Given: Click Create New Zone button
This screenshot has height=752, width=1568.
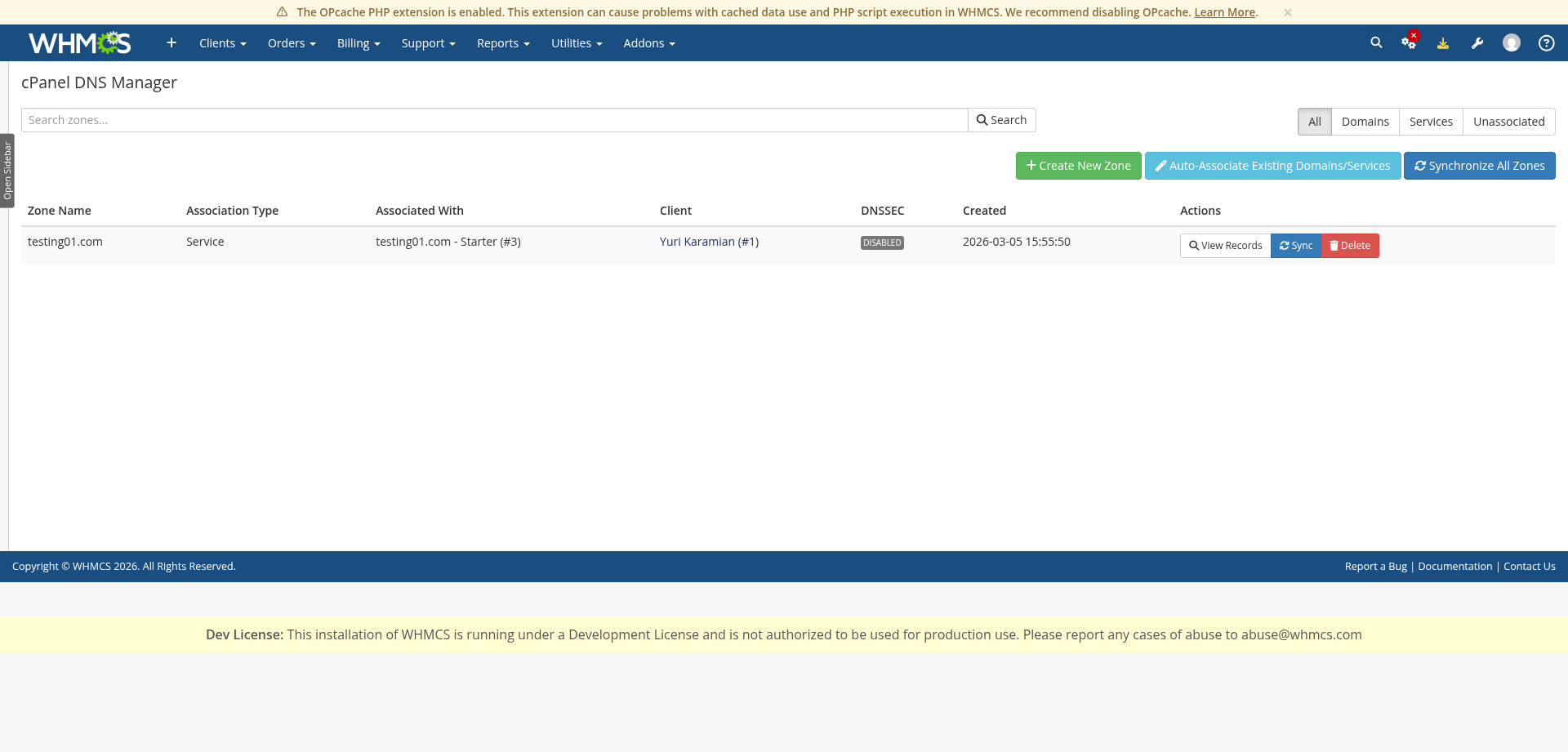Looking at the screenshot, I should click(1078, 166).
